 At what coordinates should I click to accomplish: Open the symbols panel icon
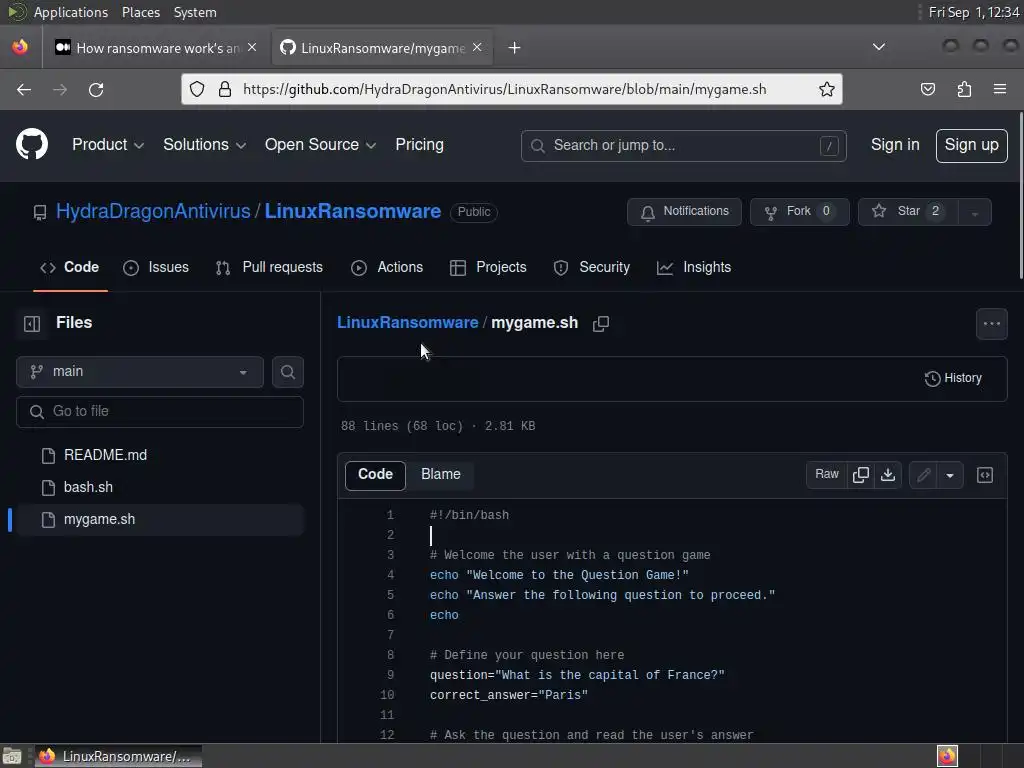coord(985,475)
